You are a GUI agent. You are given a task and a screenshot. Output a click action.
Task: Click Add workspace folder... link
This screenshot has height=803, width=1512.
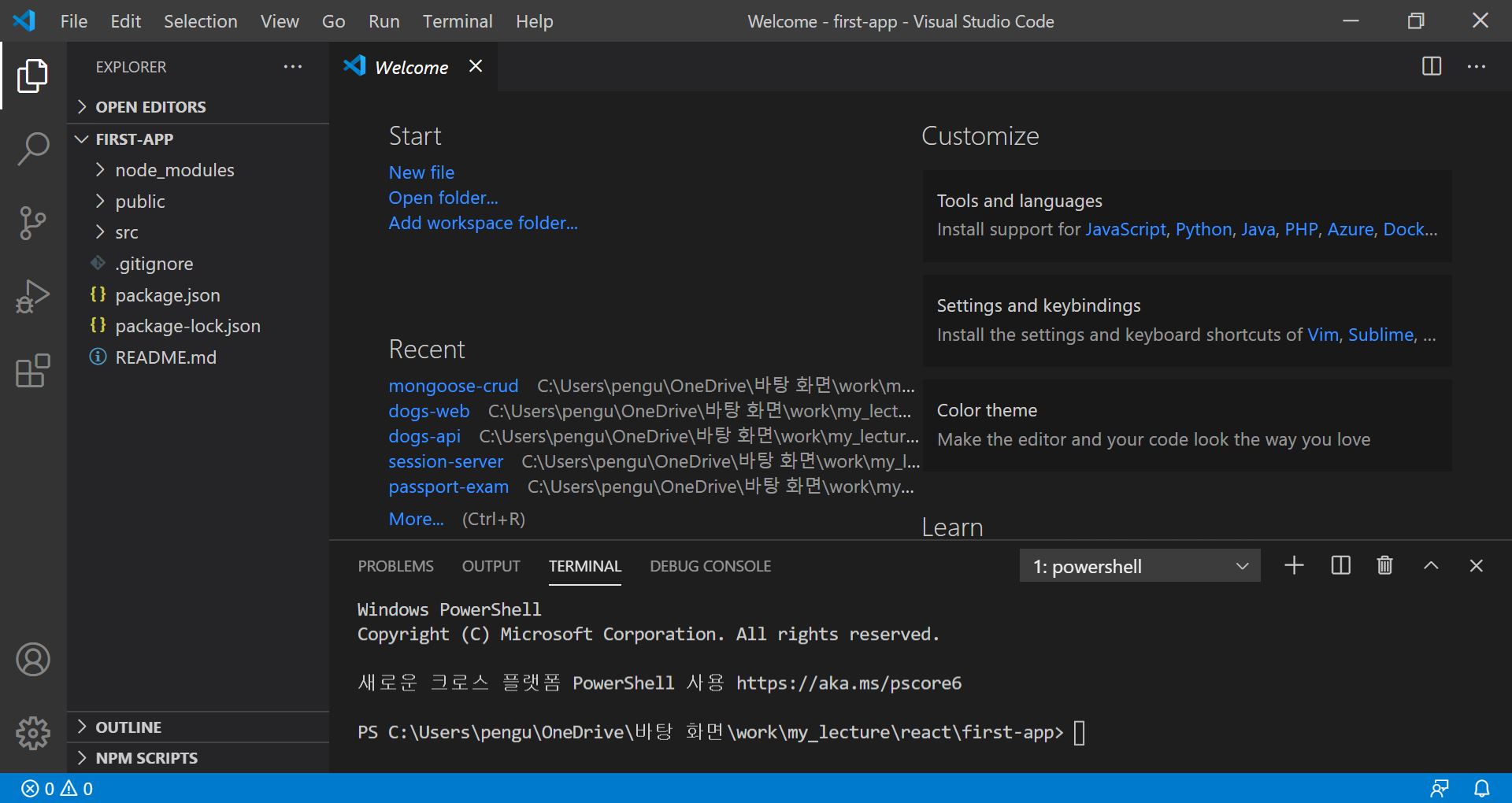coord(483,223)
